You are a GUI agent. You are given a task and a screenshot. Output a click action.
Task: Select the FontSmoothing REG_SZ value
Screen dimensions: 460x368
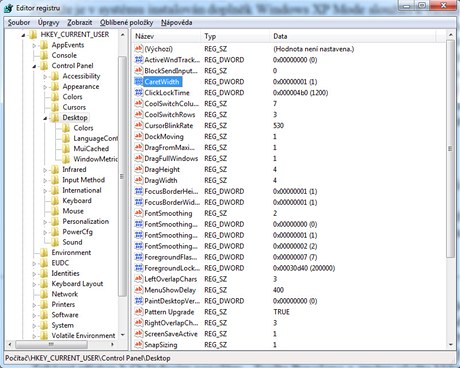click(168, 213)
